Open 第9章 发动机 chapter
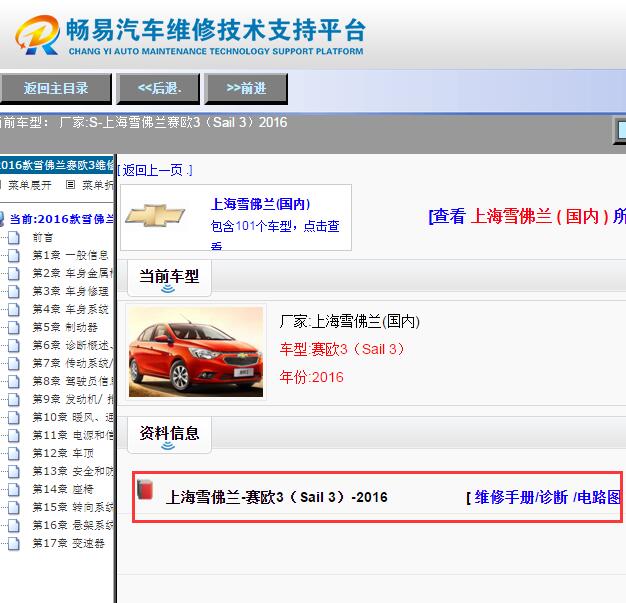The height and width of the screenshot is (603, 626). pos(73,399)
